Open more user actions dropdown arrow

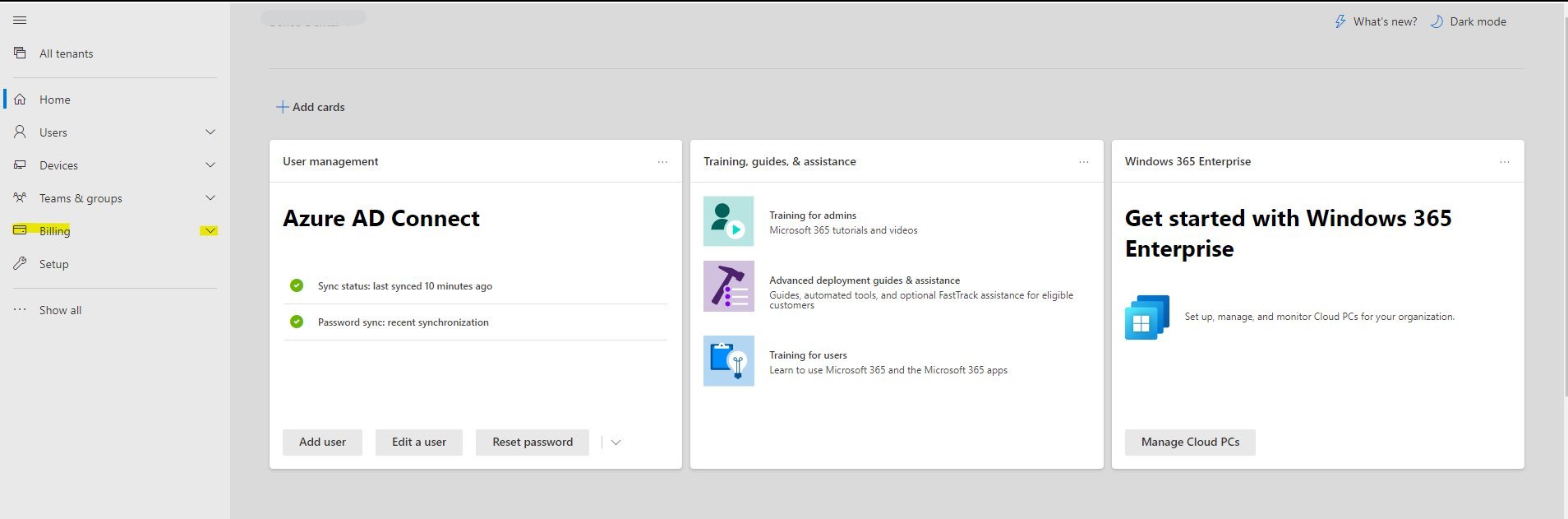point(616,443)
